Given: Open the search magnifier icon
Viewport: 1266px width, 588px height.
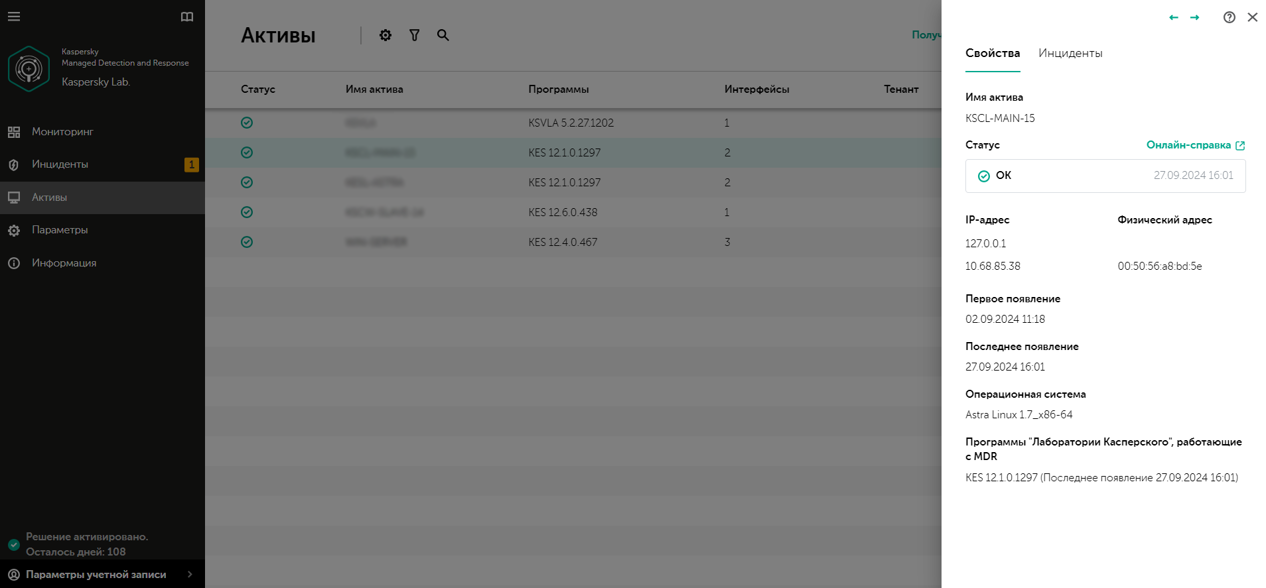Looking at the screenshot, I should (443, 35).
